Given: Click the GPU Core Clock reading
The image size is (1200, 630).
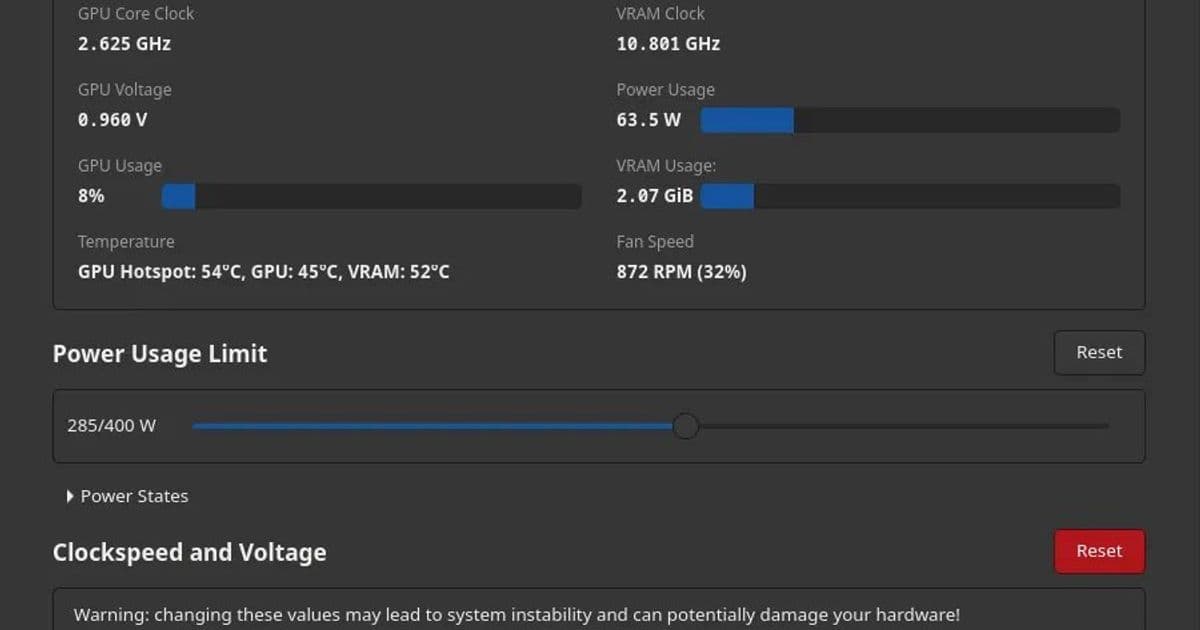Looking at the screenshot, I should [124, 43].
